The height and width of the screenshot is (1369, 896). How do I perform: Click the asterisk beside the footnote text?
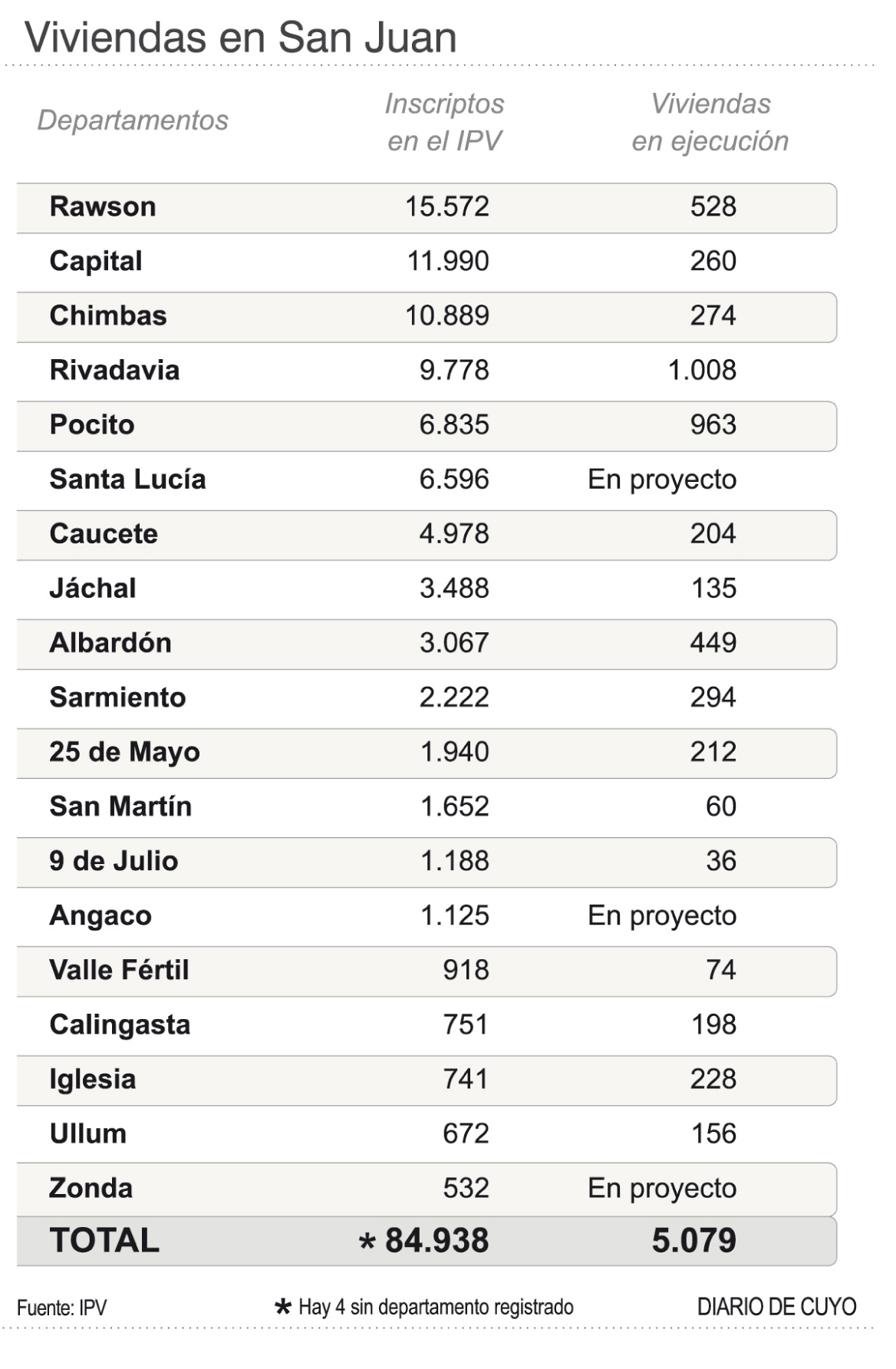coord(283,1306)
